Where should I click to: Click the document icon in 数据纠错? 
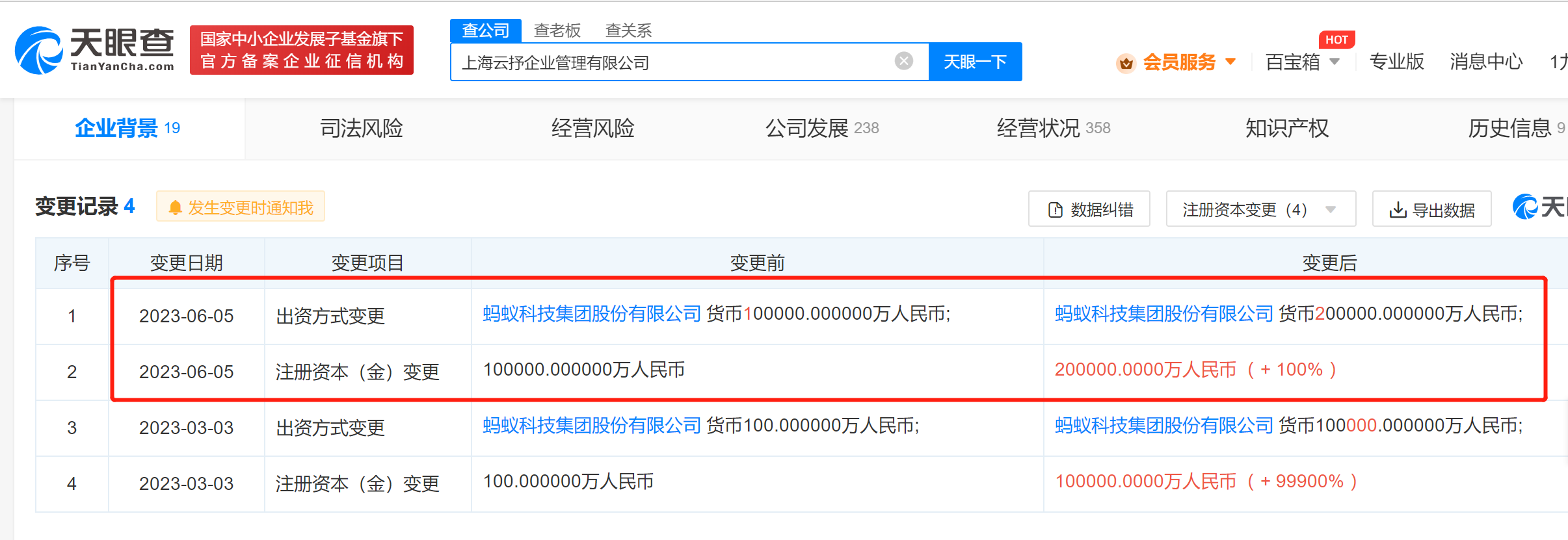click(x=1055, y=210)
